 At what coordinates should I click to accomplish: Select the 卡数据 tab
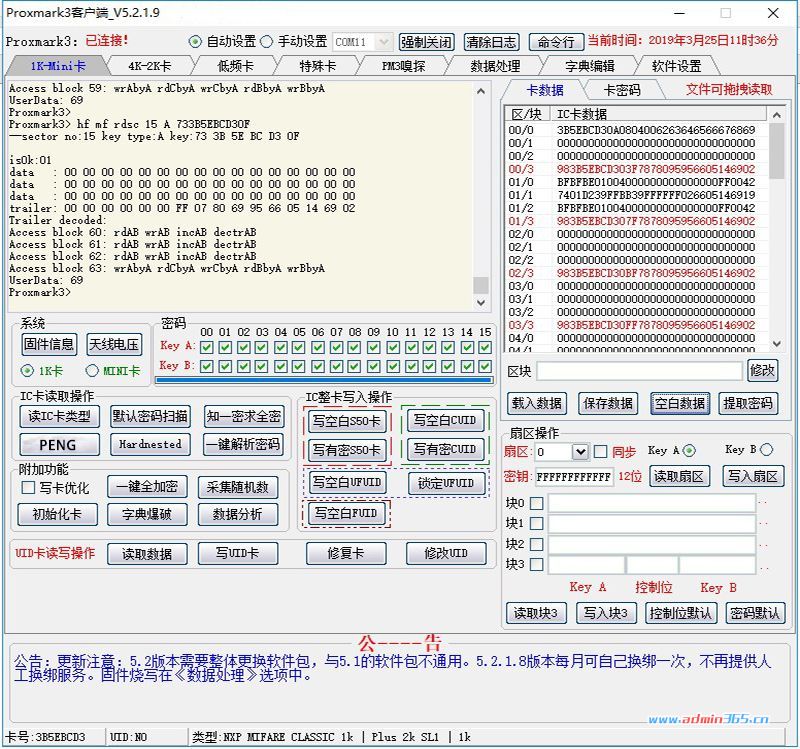545,90
